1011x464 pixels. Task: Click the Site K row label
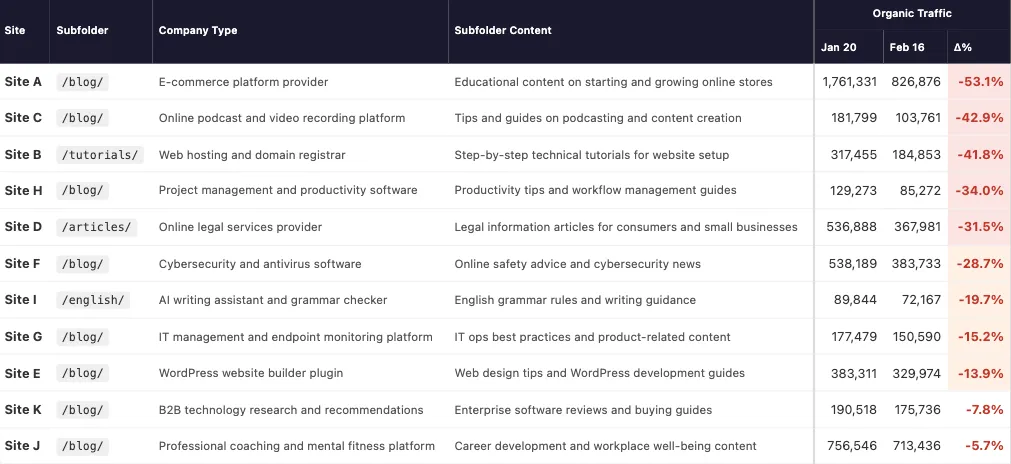pyautogui.click(x=23, y=410)
